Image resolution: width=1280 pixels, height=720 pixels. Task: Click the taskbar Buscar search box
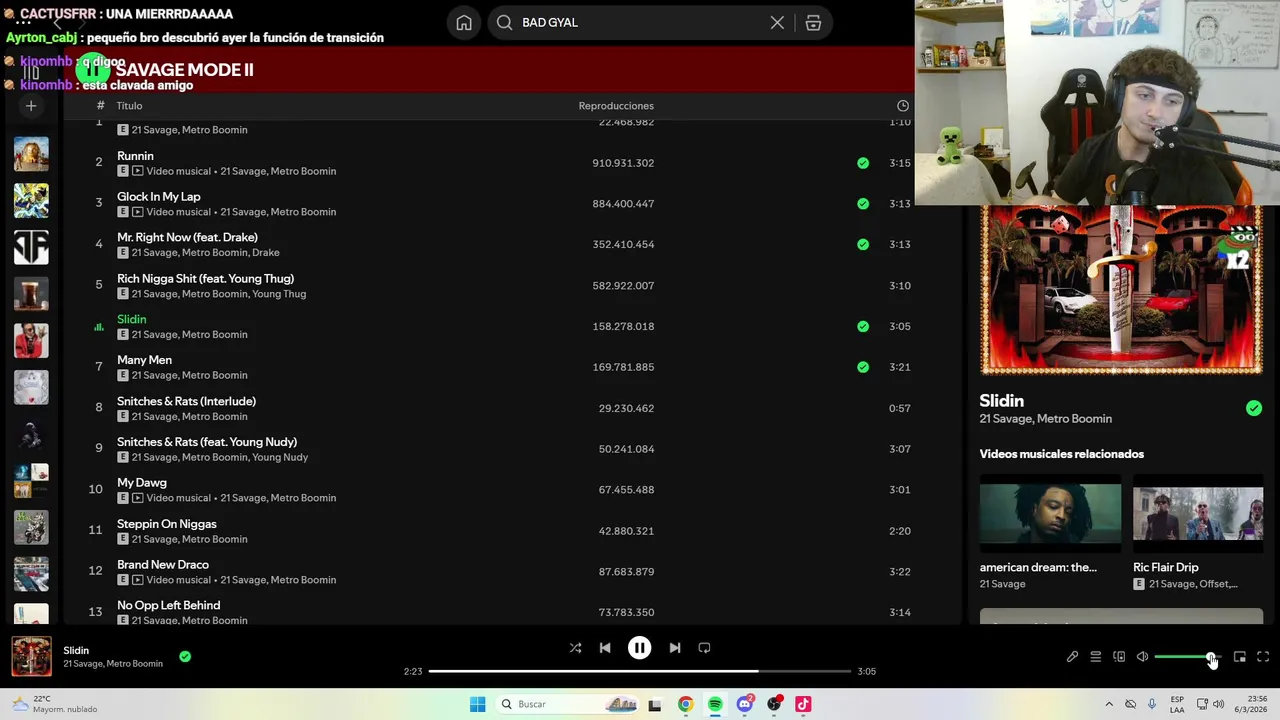point(569,704)
